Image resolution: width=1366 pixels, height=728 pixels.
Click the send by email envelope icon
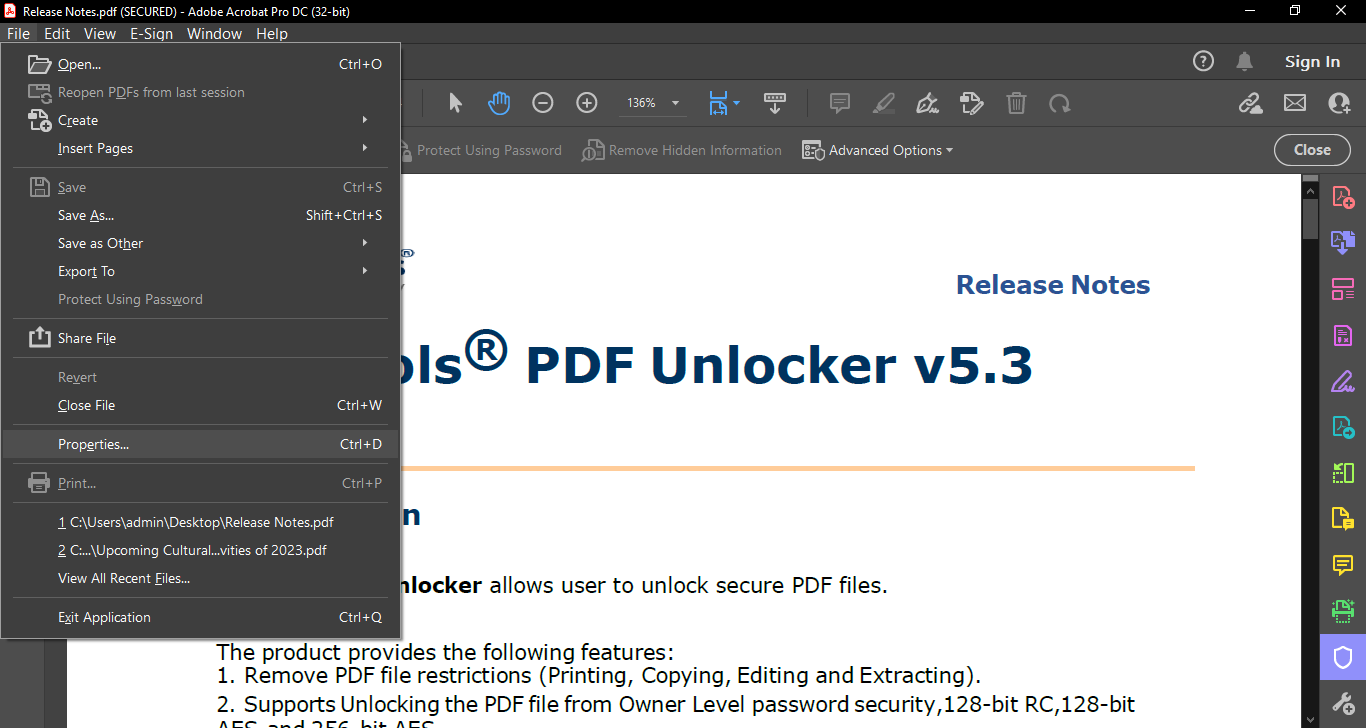[1295, 103]
